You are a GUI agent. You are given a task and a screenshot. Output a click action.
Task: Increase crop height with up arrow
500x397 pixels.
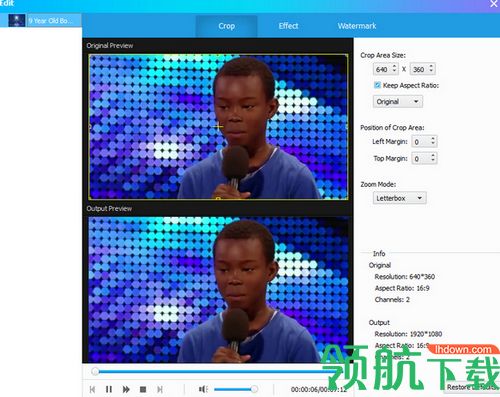click(431, 66)
